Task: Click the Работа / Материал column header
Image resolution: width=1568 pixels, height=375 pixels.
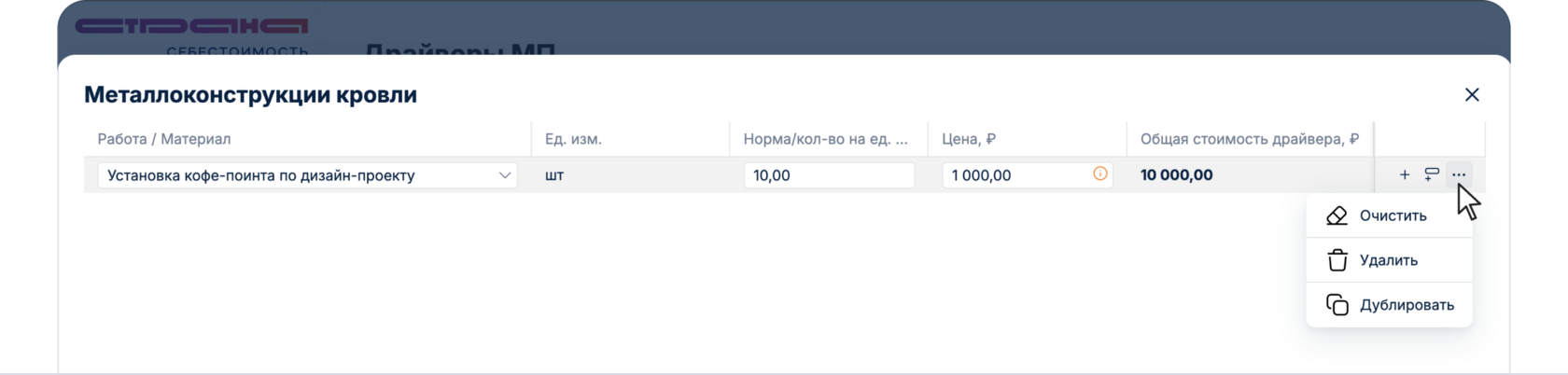Action: point(164,139)
